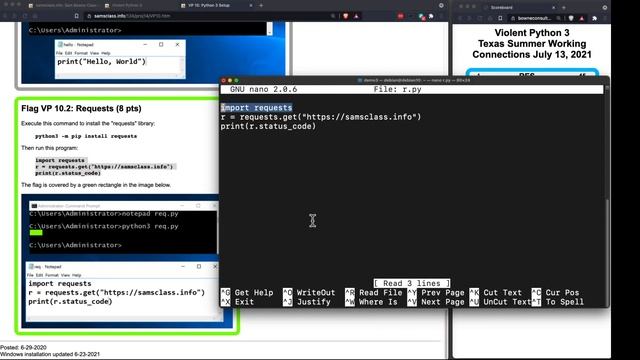Click the ^C Cur Pos shortcut in nano
Screen dimensions: 640x360
click(555, 293)
